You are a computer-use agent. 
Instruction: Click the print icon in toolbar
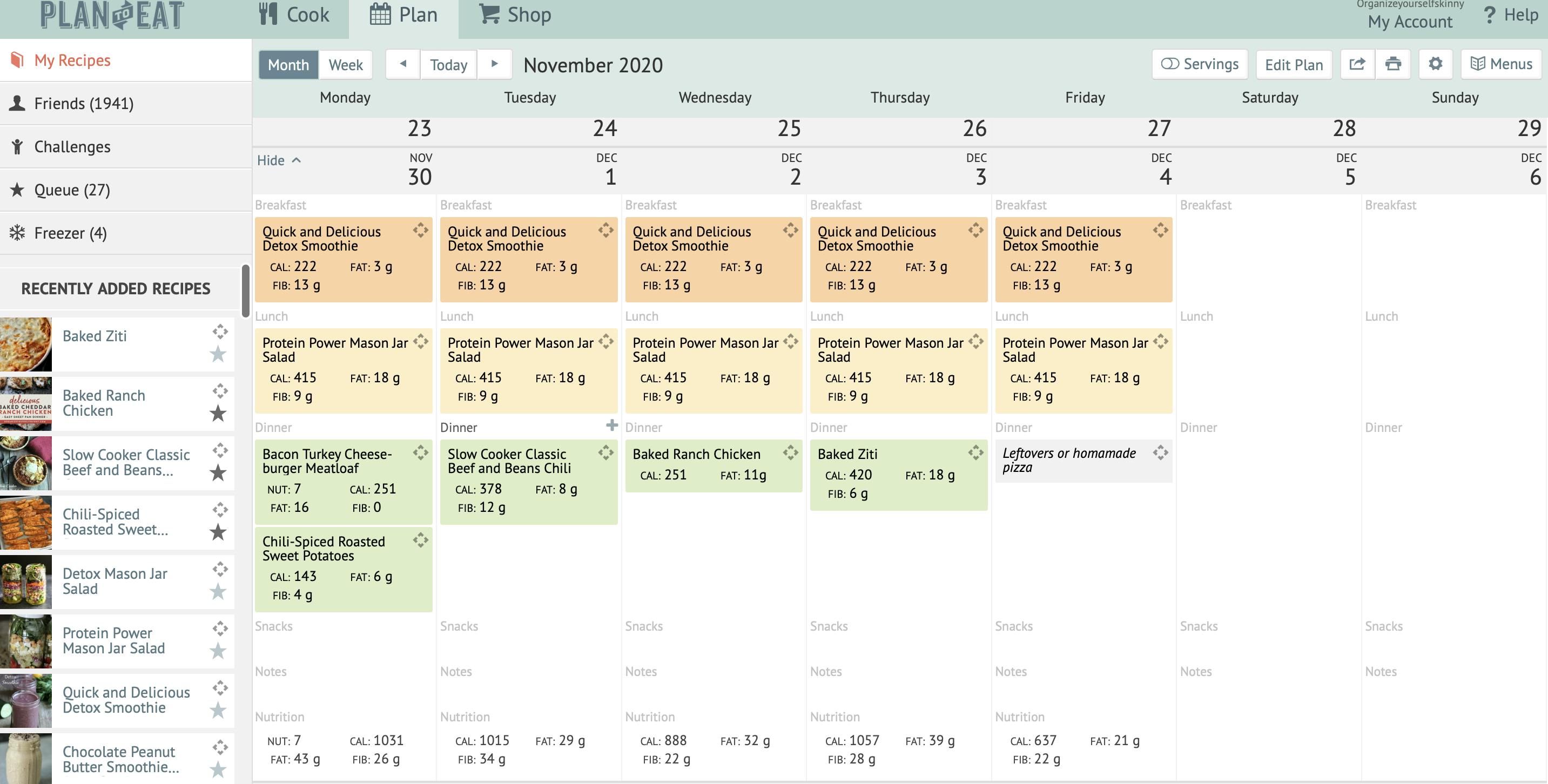[1392, 64]
